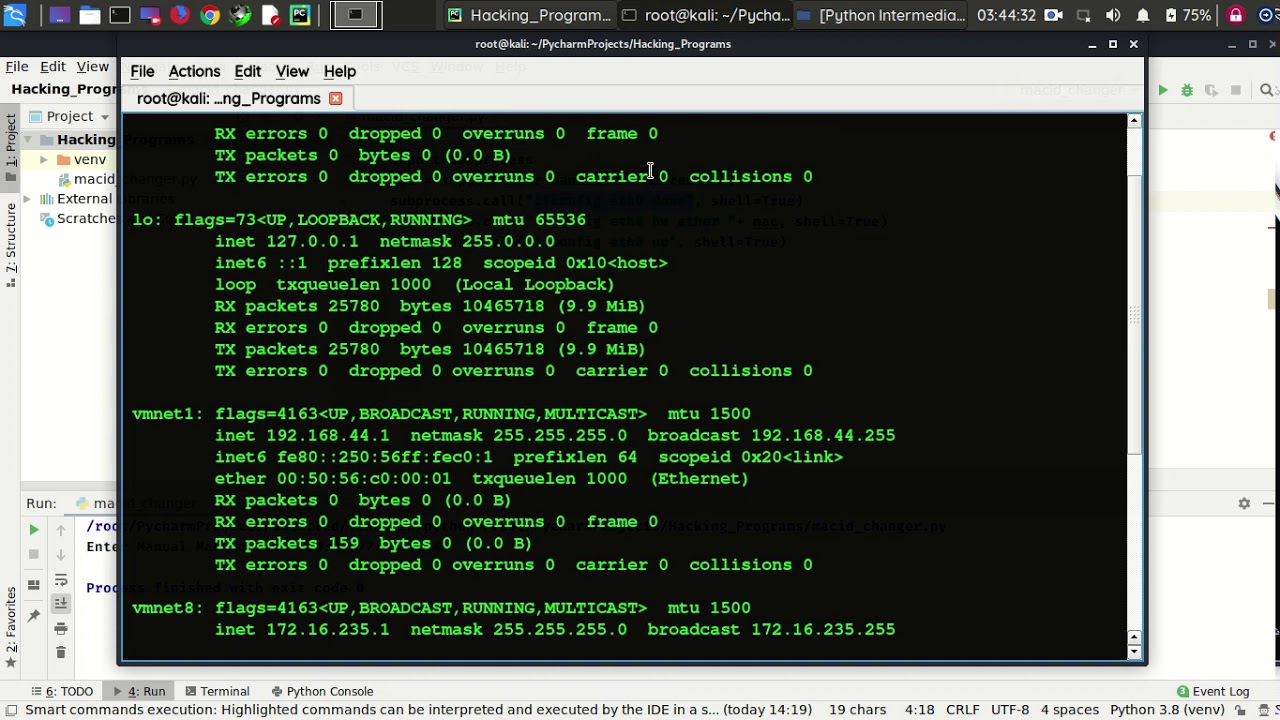Click Up the stack trace arrow

(x=61, y=529)
